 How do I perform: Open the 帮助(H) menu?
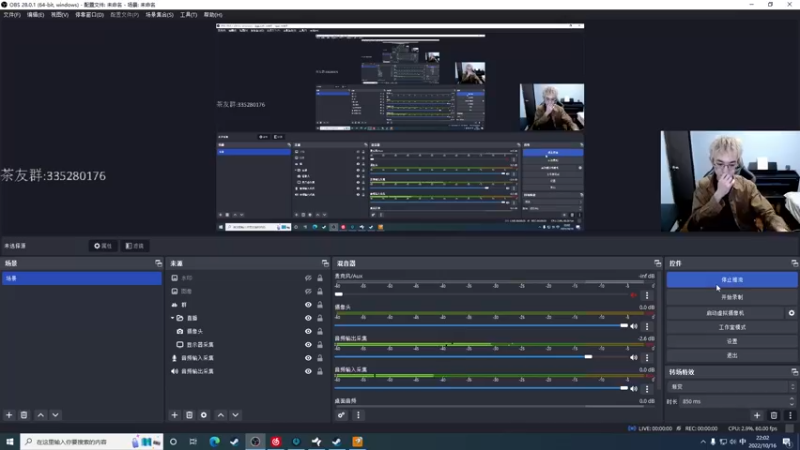pyautogui.click(x=213, y=15)
